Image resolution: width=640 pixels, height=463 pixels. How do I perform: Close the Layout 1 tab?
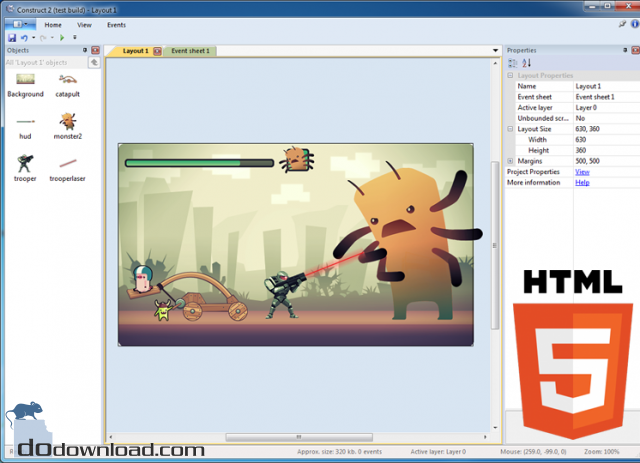click(x=158, y=51)
